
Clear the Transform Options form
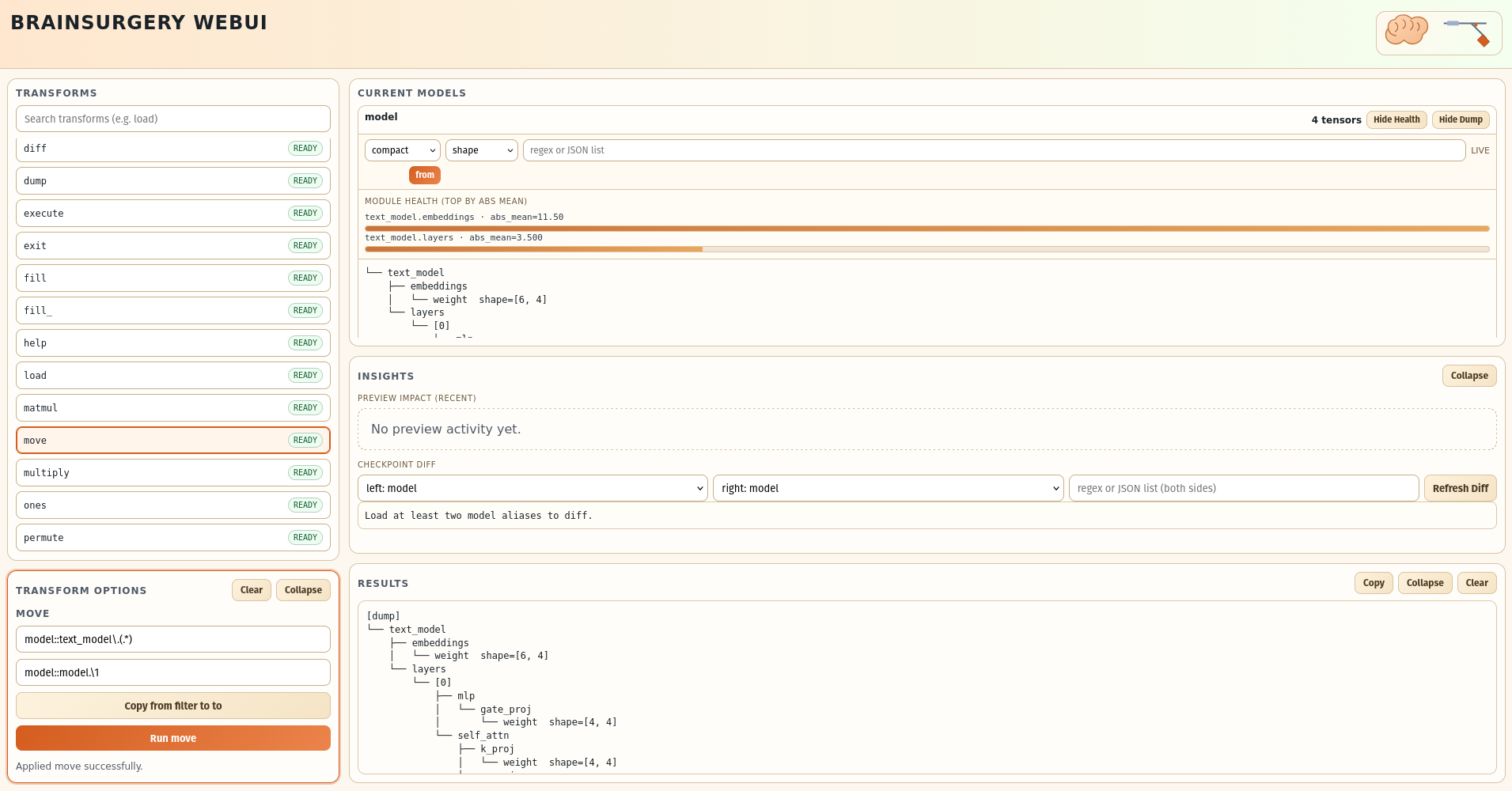pos(252,590)
